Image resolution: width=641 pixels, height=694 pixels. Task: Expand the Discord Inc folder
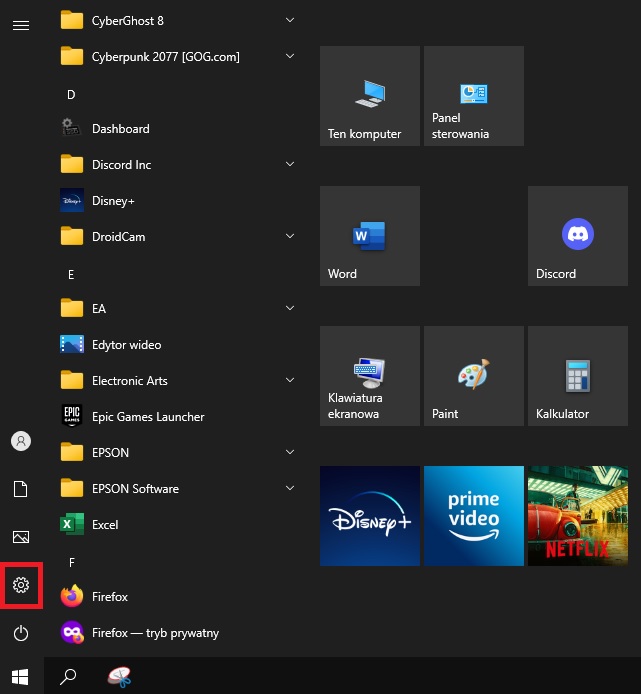289,164
